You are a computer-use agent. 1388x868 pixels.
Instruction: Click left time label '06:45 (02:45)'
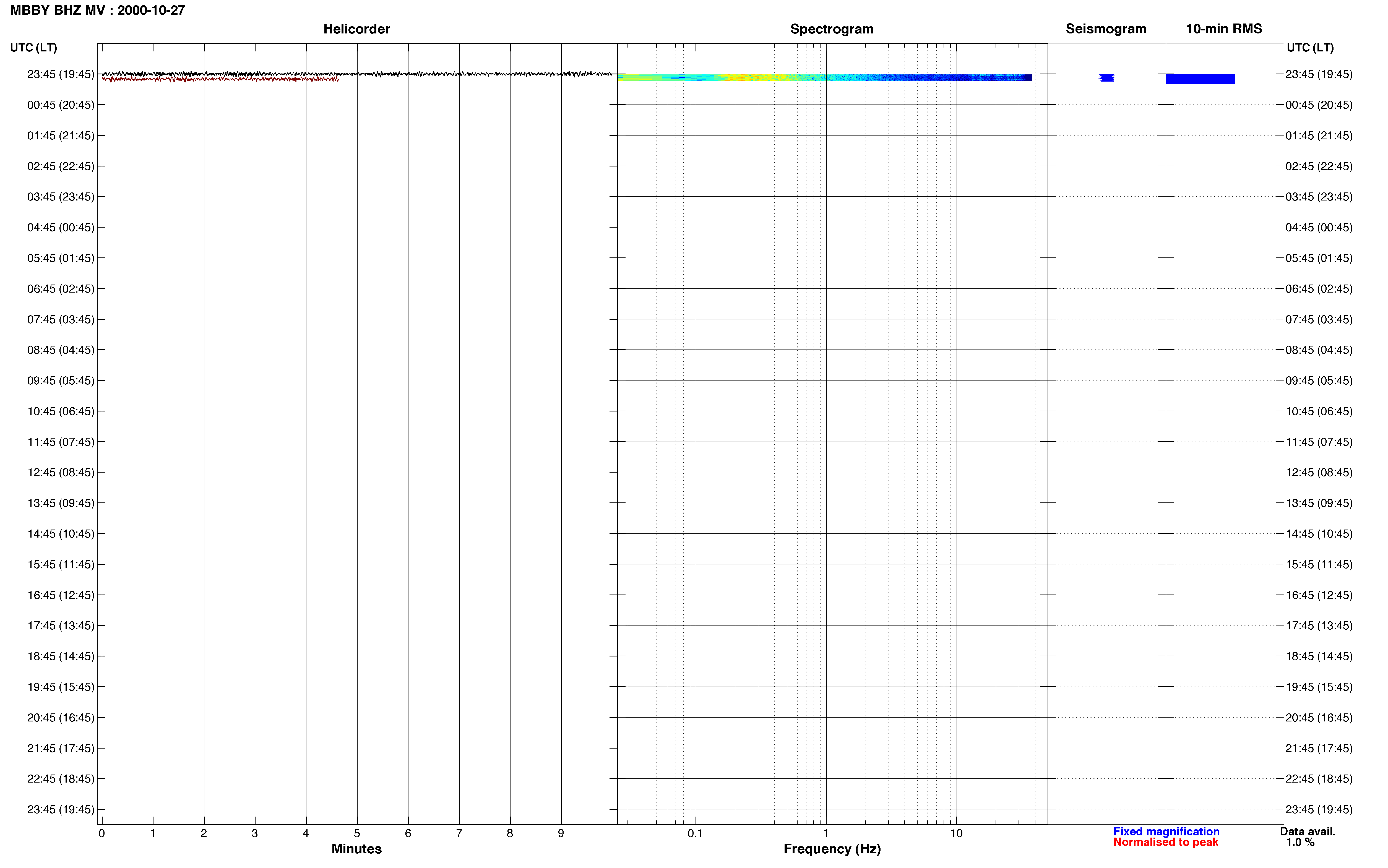61,289
